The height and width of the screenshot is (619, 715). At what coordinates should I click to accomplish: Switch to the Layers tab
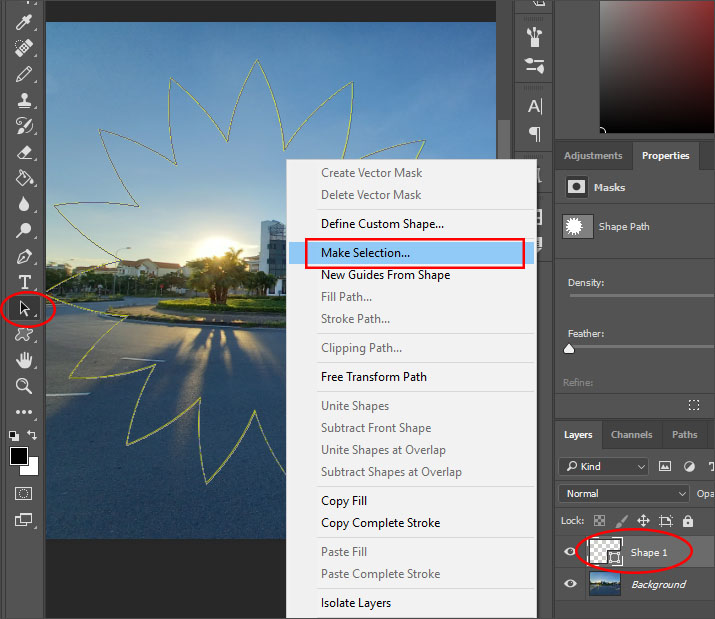[x=578, y=435]
